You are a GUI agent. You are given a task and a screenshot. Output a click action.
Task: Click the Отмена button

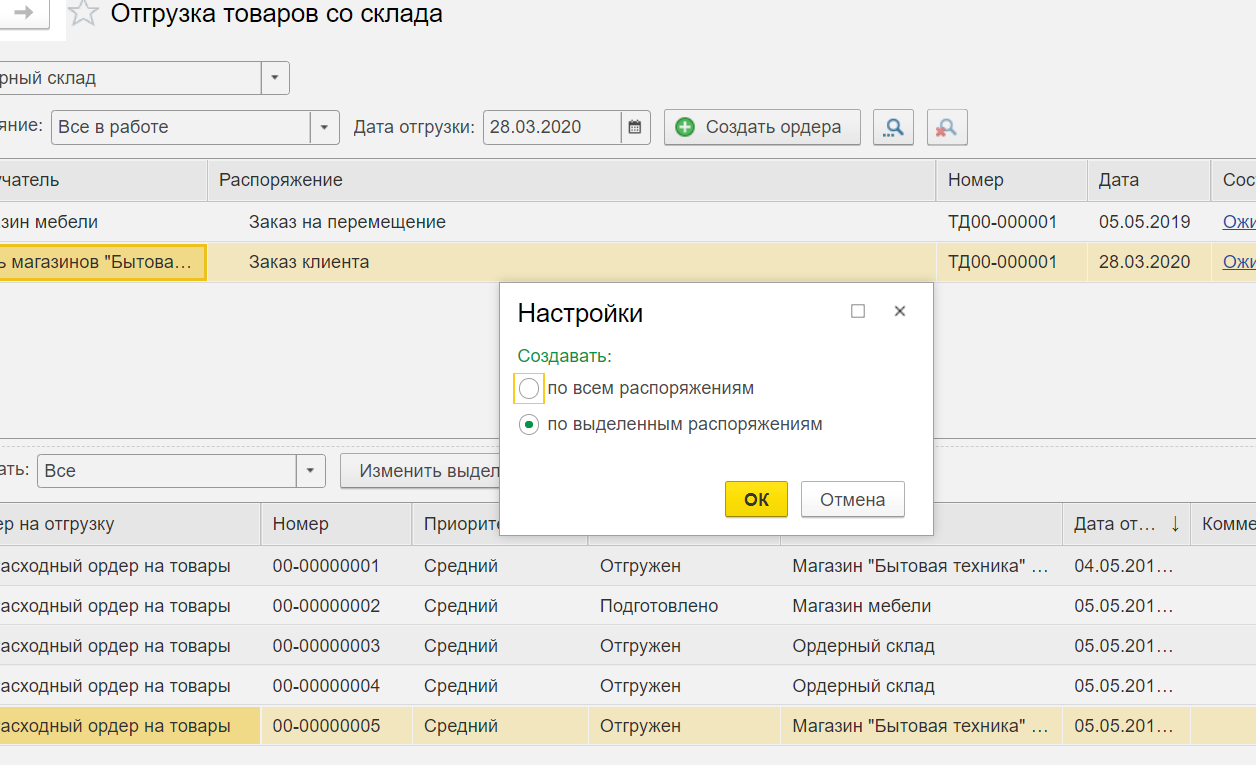[852, 500]
